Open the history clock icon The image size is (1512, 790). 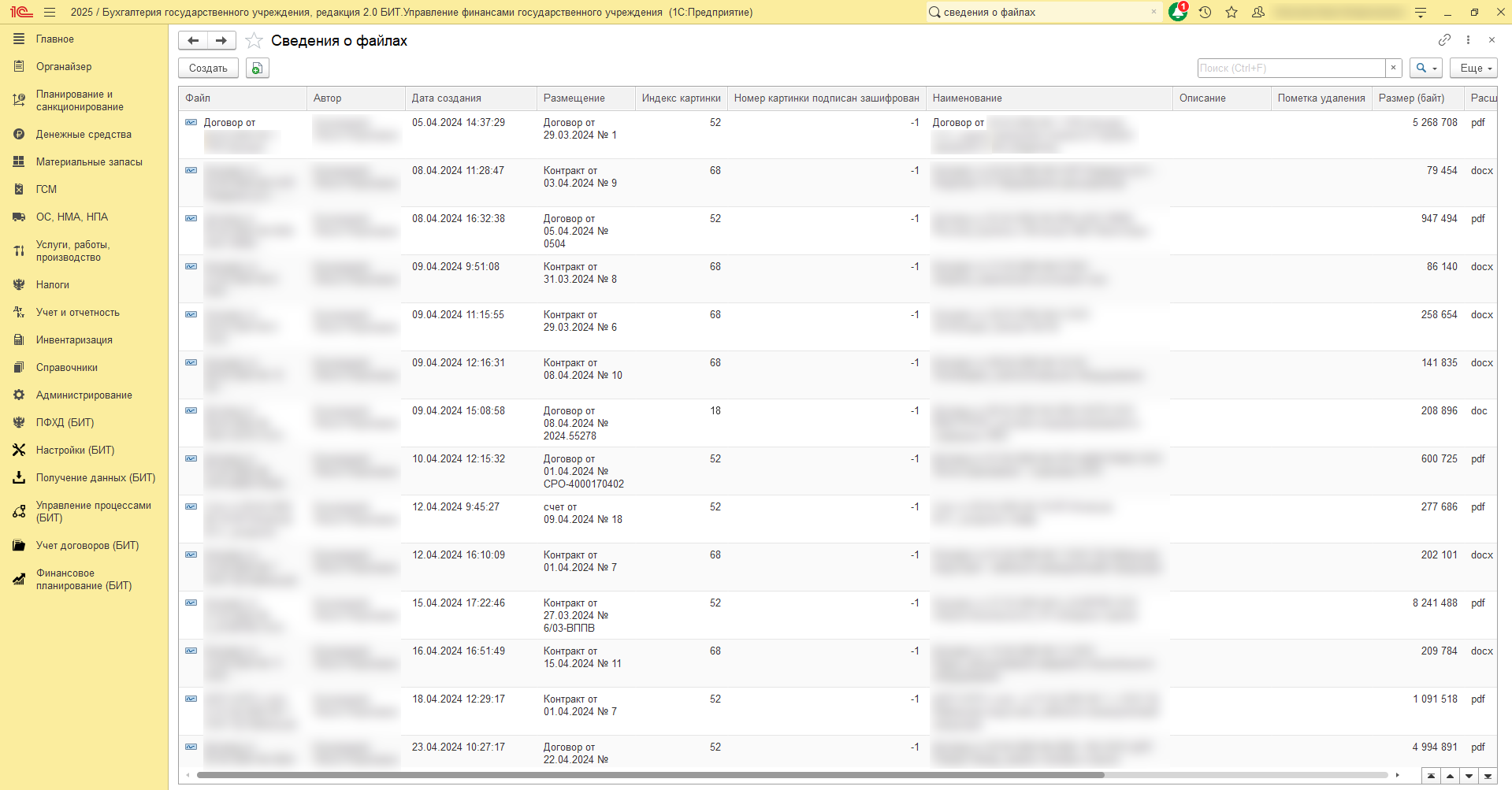[x=1205, y=13]
